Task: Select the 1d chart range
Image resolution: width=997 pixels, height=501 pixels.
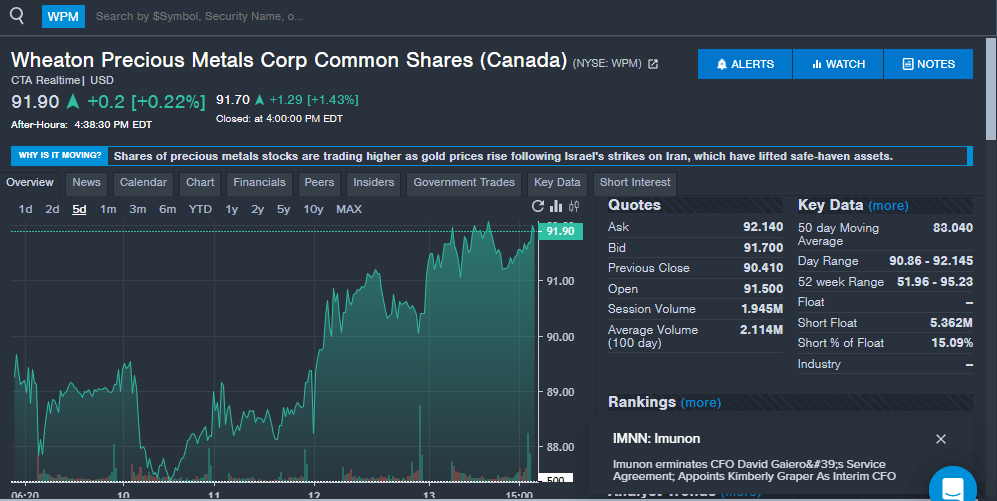Action: pos(25,209)
